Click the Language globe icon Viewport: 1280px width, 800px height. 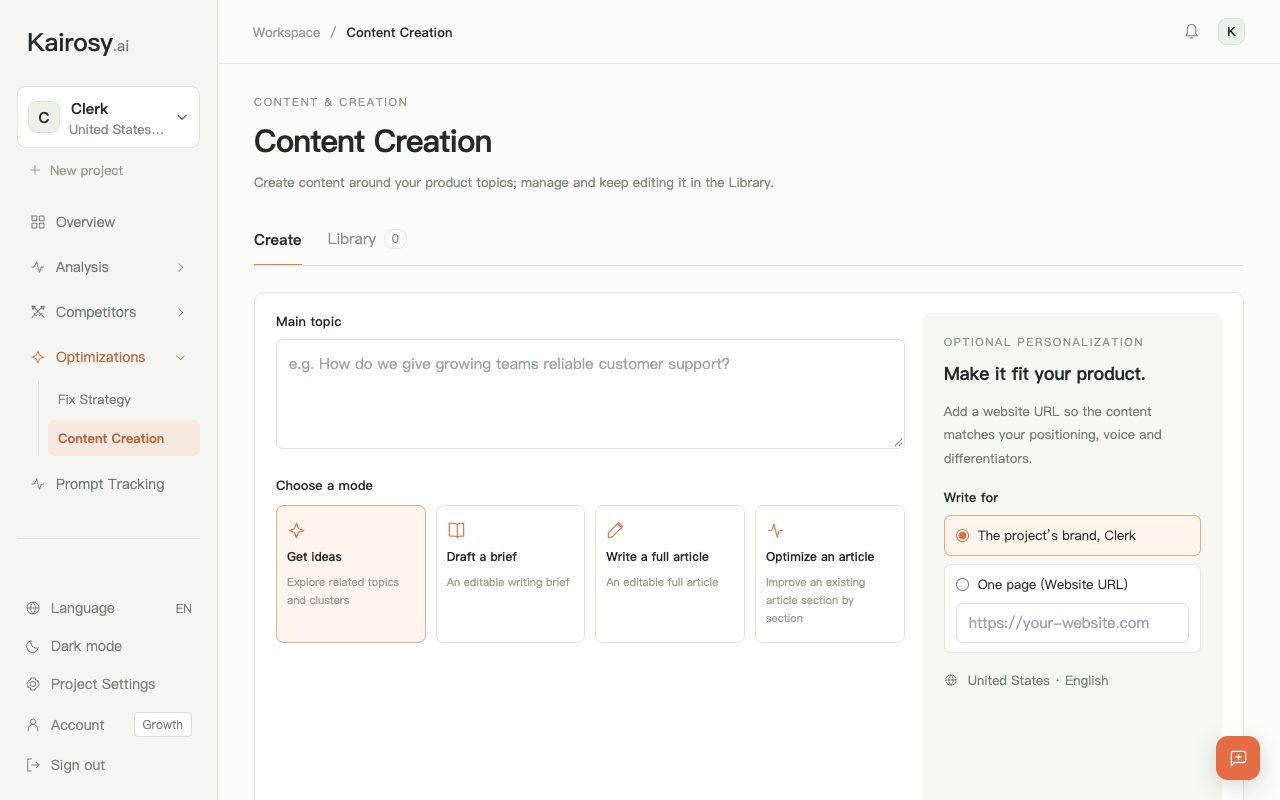pos(33,608)
